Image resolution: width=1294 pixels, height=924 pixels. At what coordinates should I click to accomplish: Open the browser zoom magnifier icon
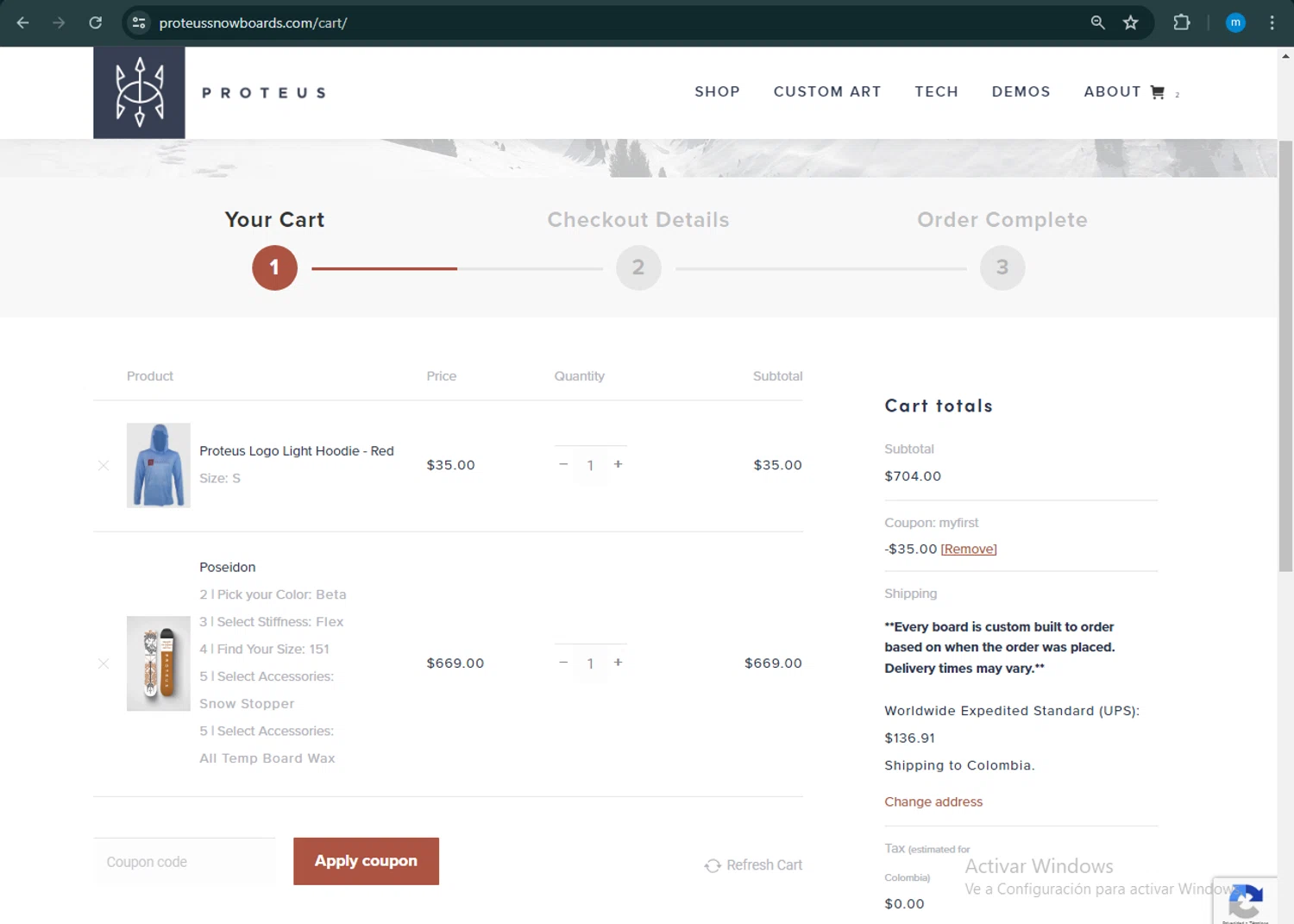[x=1097, y=22]
